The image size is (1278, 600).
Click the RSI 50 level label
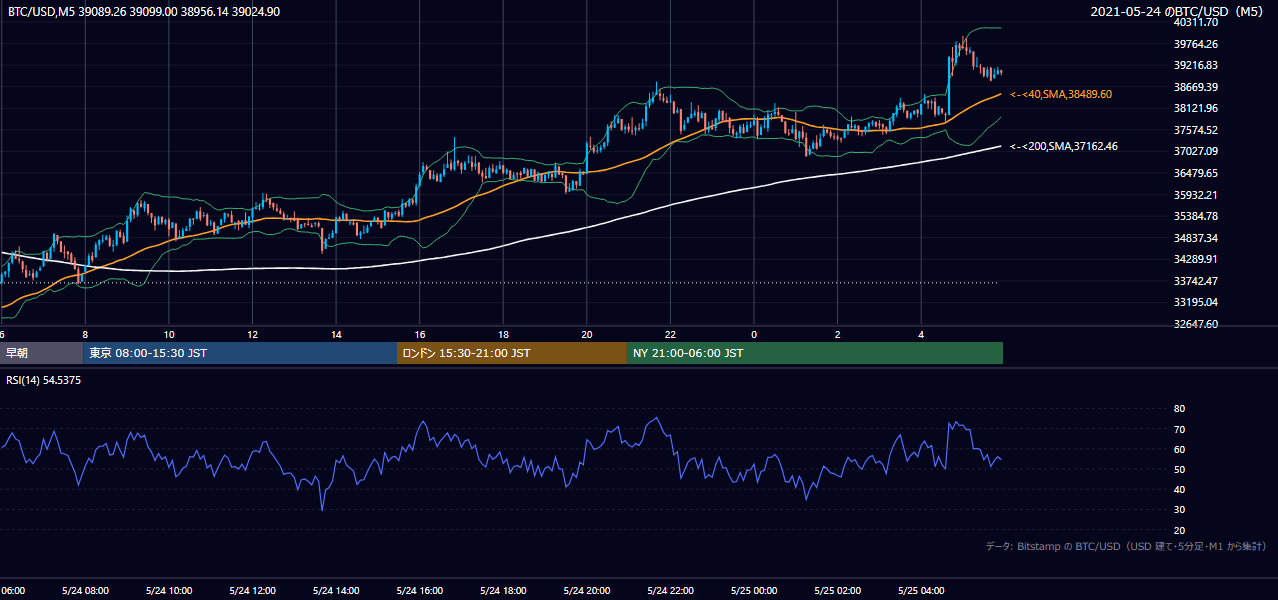click(x=1179, y=470)
